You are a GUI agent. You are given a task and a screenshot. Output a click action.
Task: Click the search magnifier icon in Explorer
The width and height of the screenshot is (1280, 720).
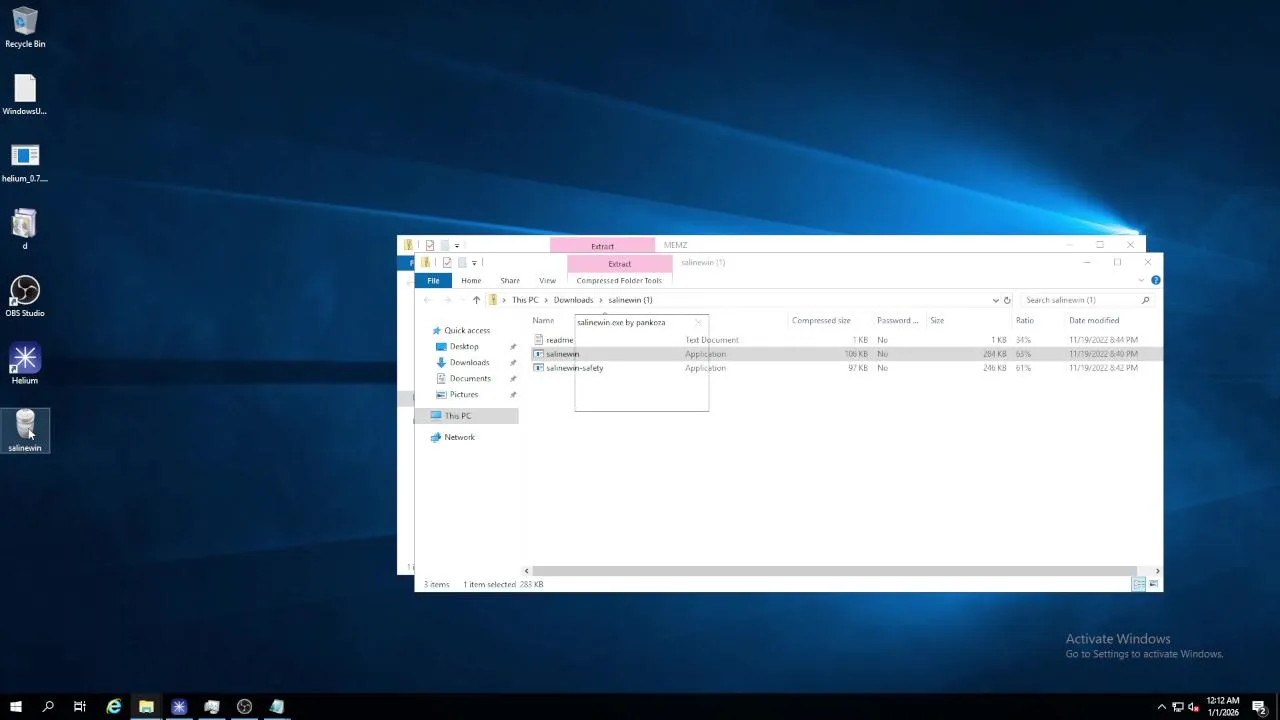click(1146, 300)
